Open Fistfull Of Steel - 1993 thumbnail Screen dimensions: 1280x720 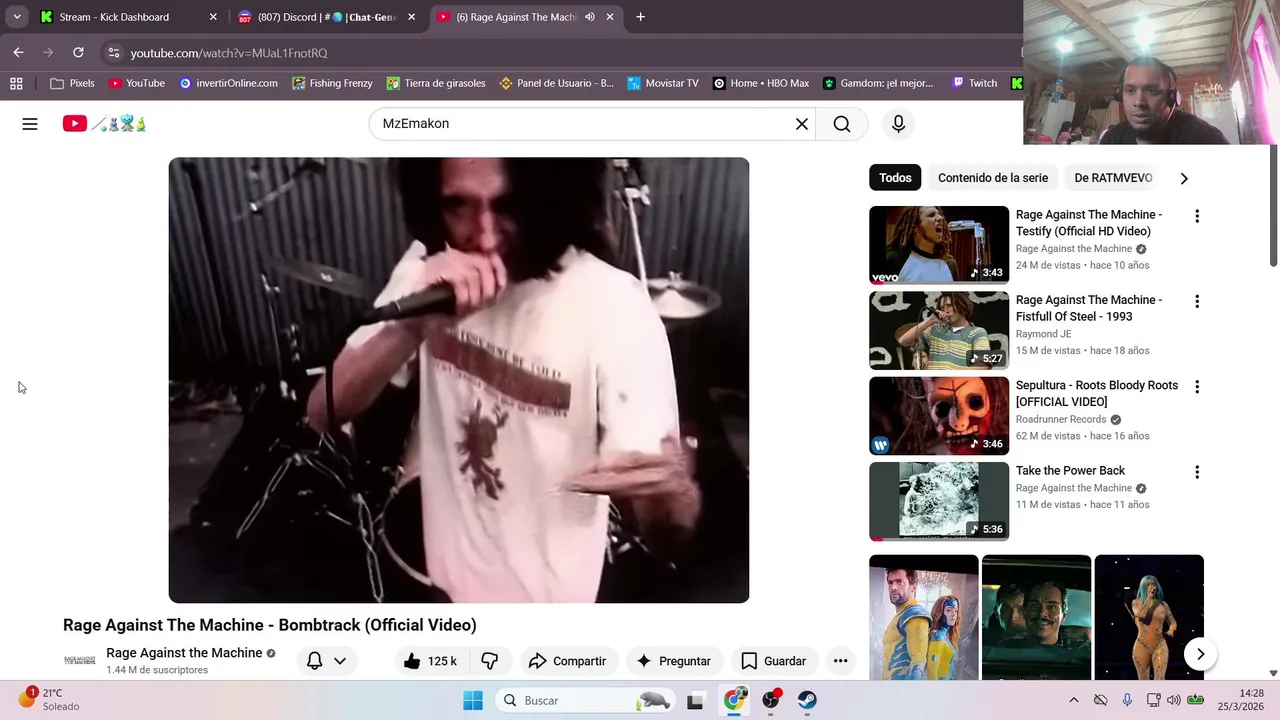pos(939,330)
